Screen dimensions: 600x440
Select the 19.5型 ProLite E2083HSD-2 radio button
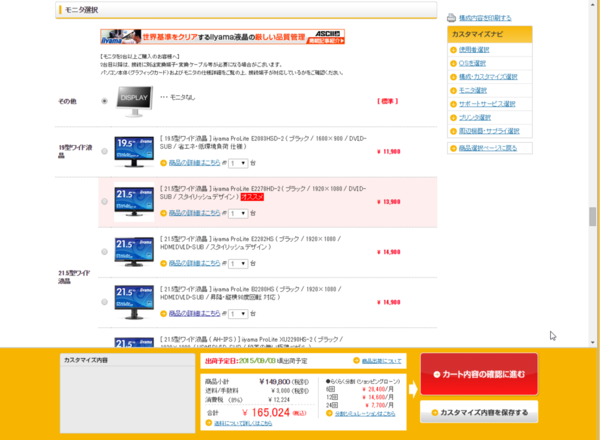(104, 152)
